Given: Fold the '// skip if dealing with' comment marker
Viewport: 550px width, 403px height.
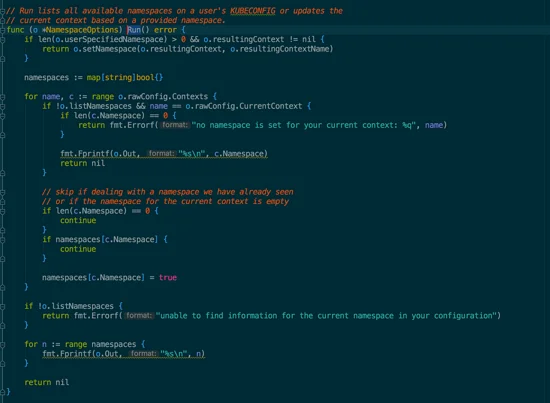Looking at the screenshot, I should [2, 192].
